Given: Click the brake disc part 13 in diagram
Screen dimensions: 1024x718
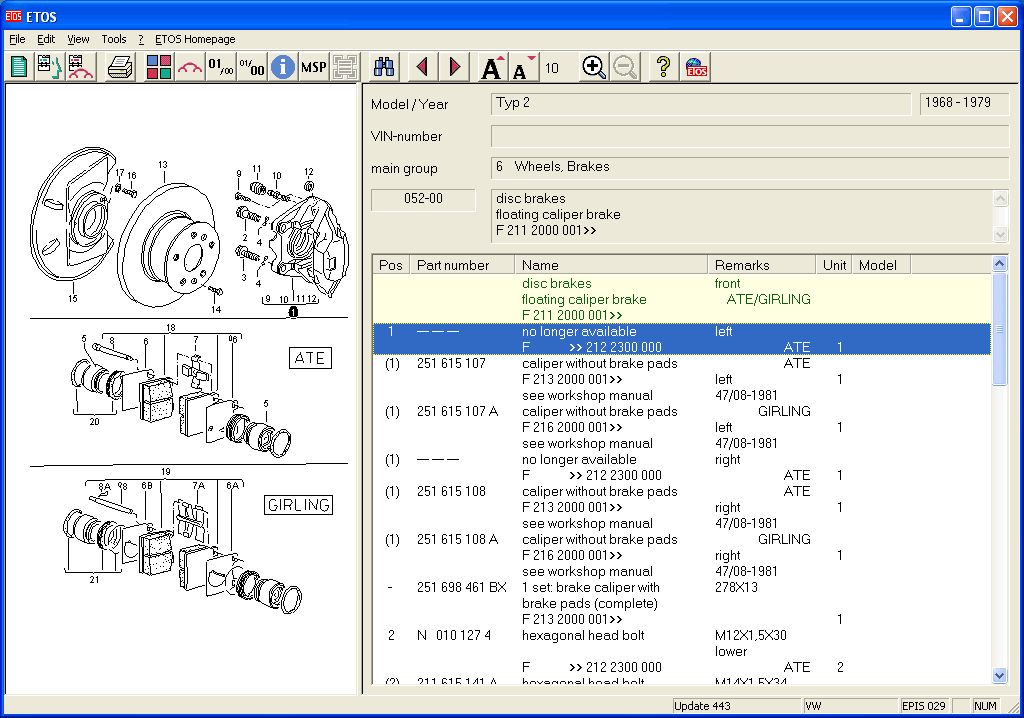Looking at the screenshot, I should click(168, 245).
